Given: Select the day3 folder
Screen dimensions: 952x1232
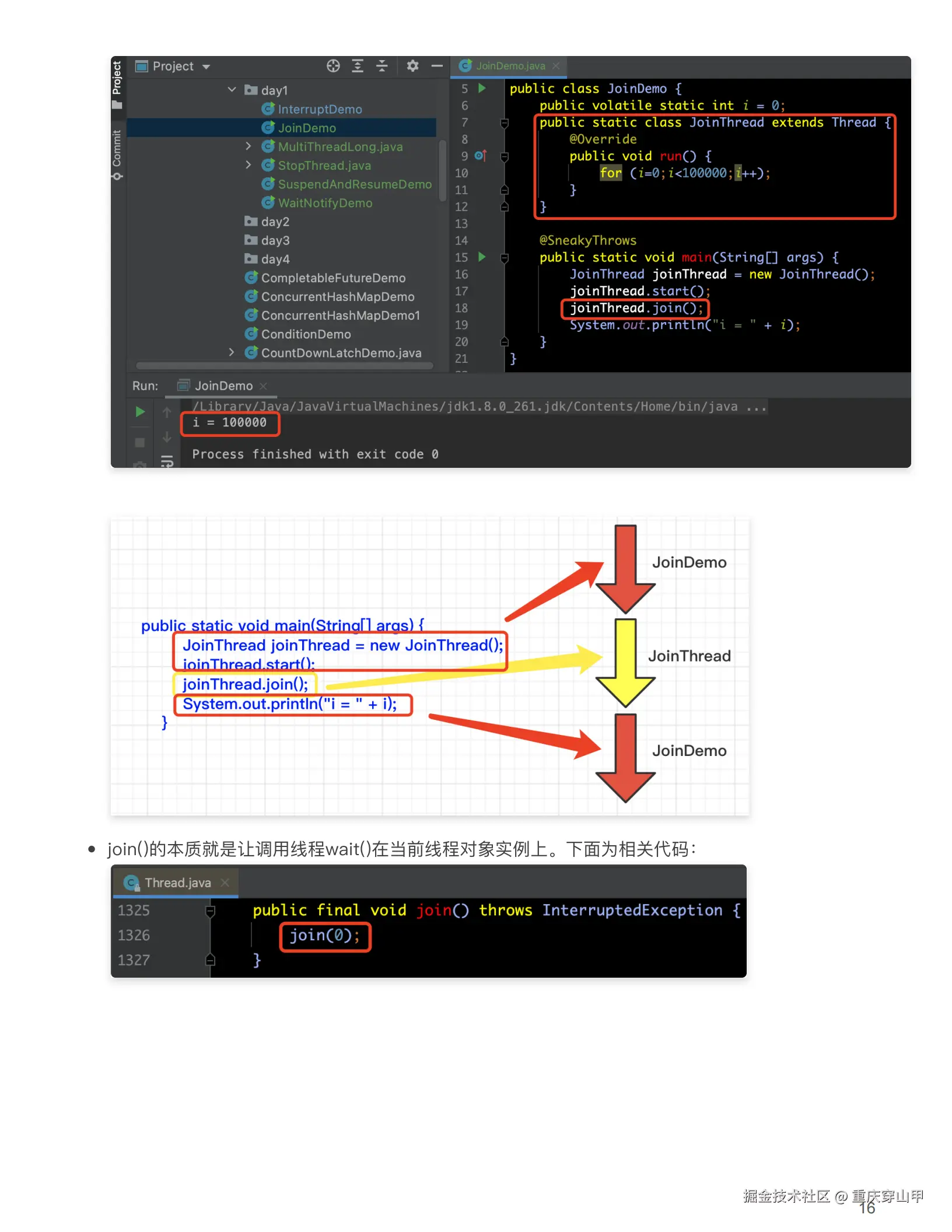Looking at the screenshot, I should [x=267, y=240].
